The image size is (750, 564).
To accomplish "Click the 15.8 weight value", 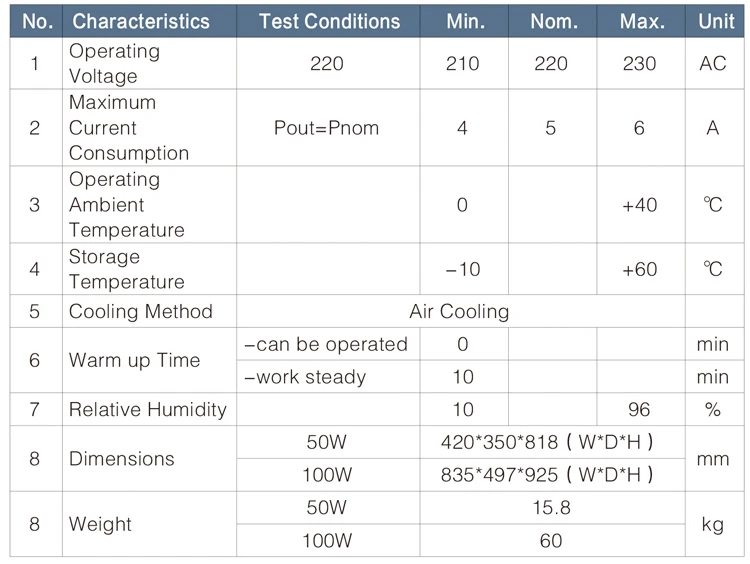I will (x=551, y=508).
